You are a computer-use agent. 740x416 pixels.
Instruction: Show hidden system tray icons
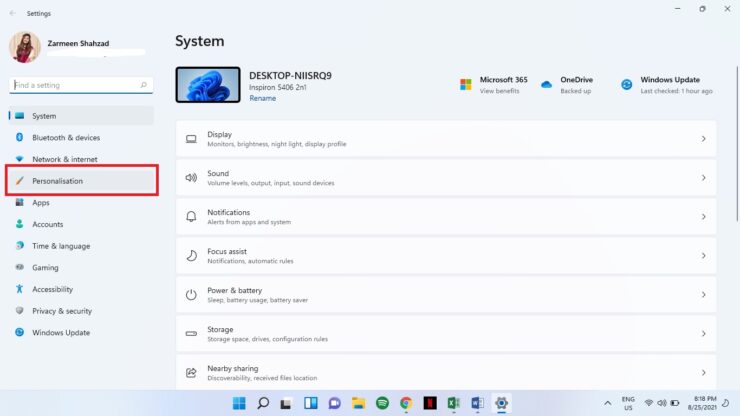coord(607,403)
